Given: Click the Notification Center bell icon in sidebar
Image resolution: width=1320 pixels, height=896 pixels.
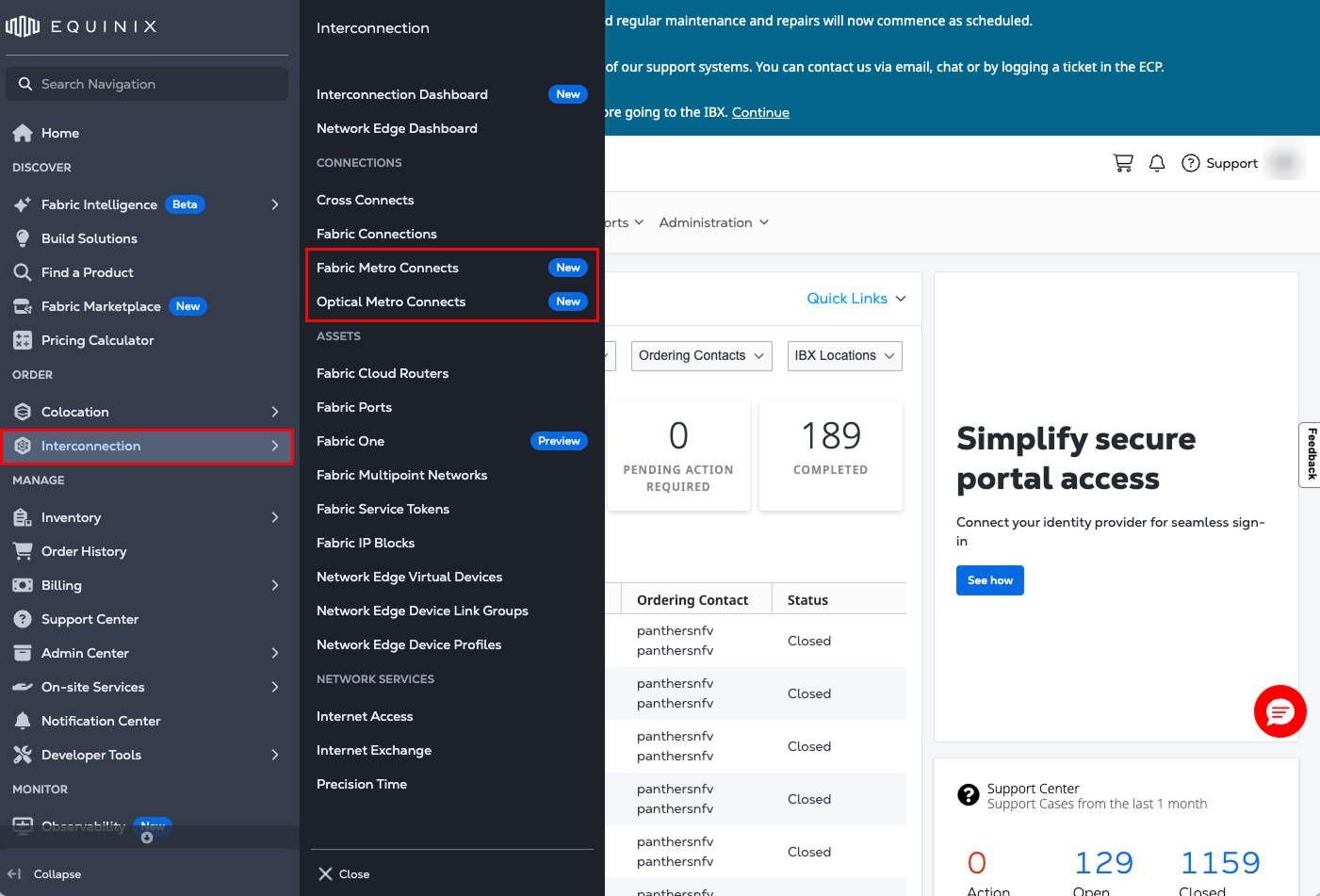Looking at the screenshot, I should click(x=23, y=721).
